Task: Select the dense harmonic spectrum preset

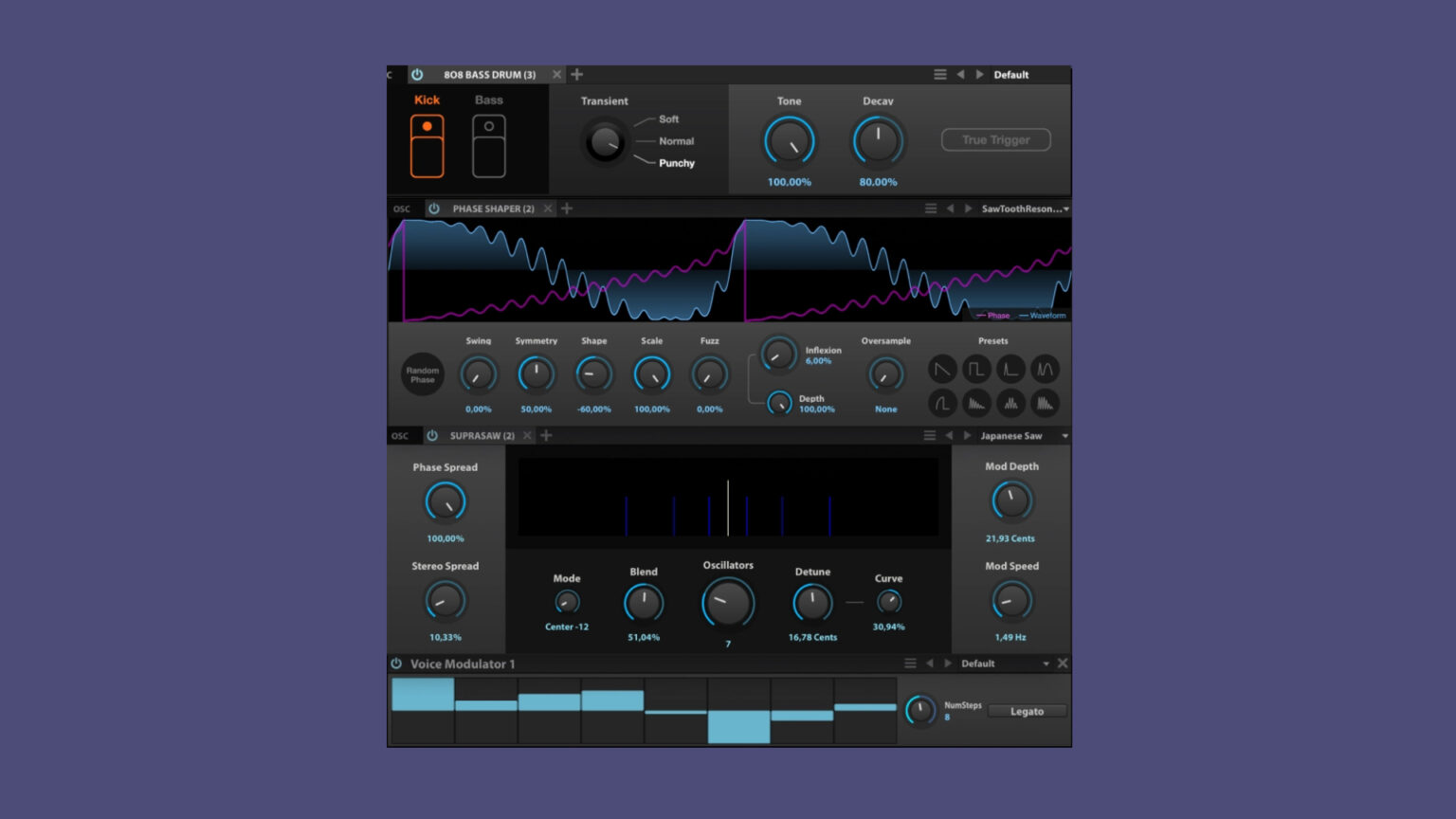Action: tap(1045, 403)
